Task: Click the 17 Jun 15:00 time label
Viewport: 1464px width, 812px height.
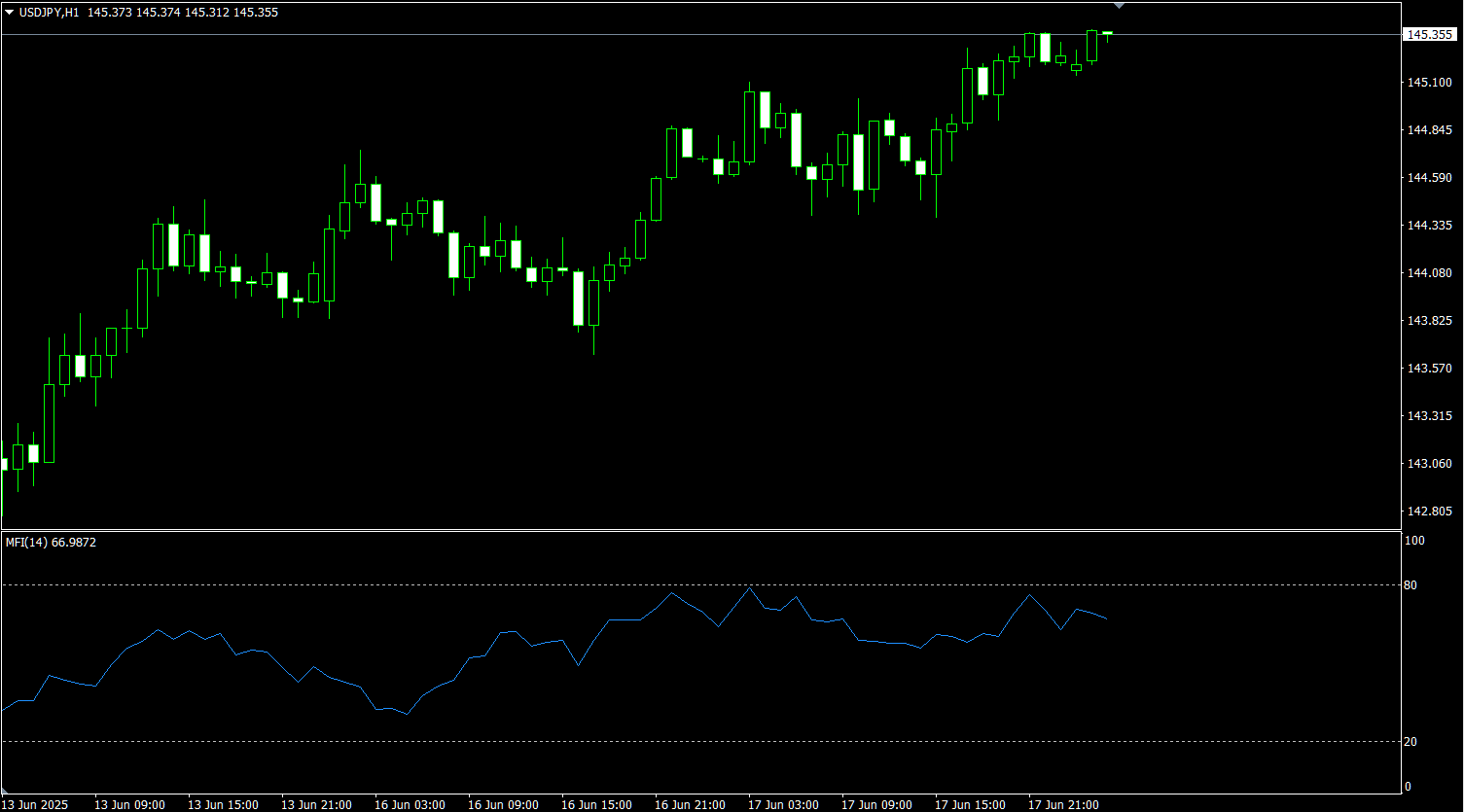Action: tap(970, 805)
